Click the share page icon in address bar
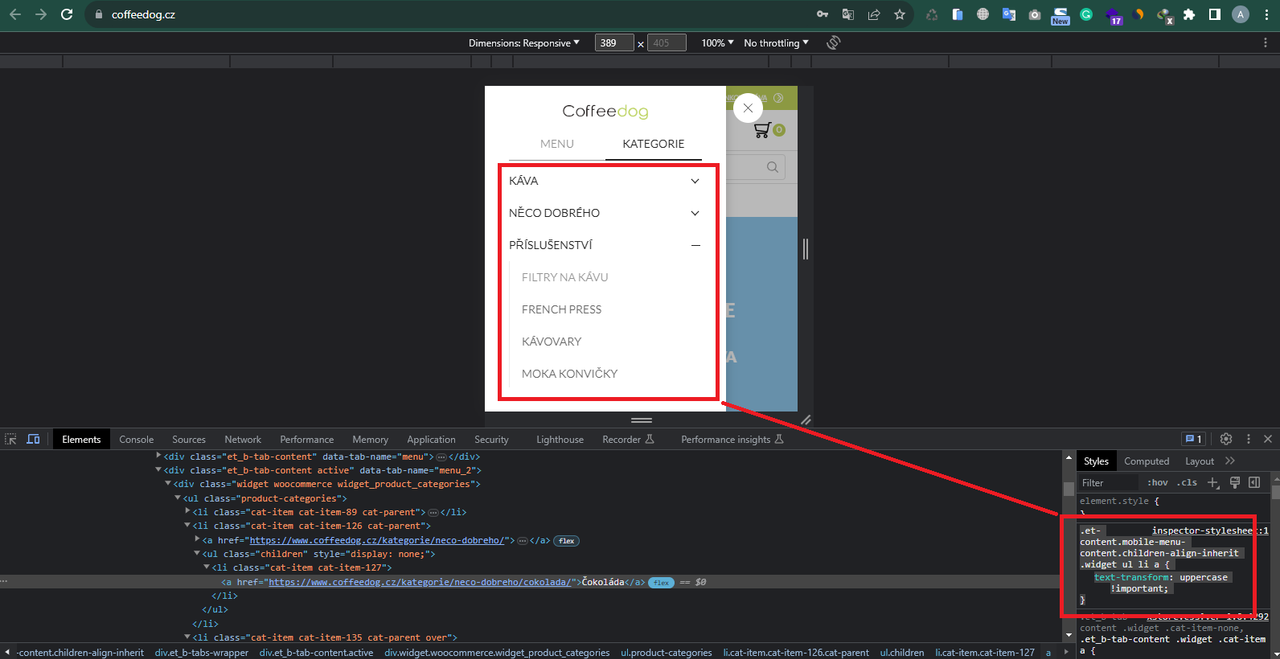 coord(874,15)
